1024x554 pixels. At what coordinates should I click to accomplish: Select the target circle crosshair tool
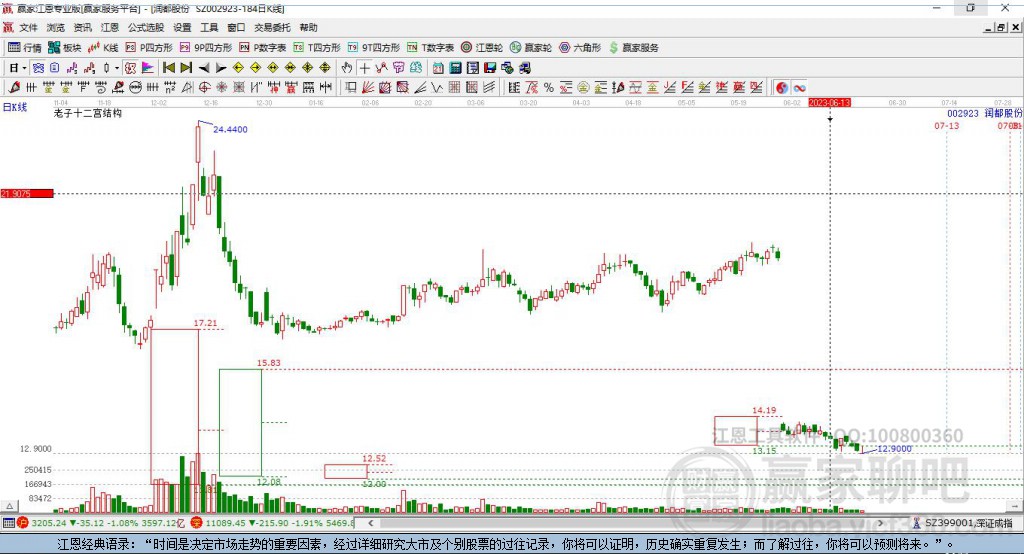(204, 88)
